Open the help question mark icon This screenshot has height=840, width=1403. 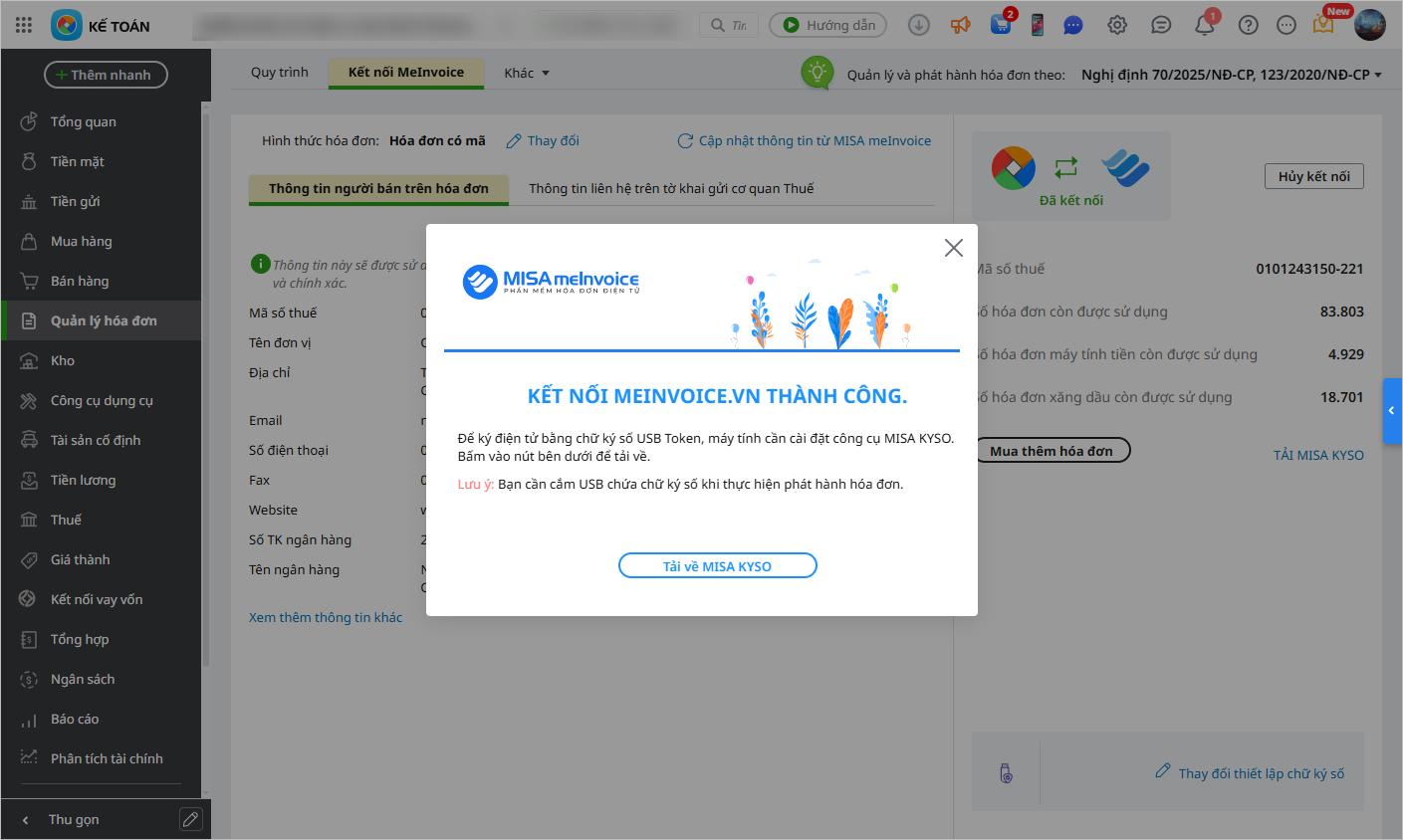pos(1248,25)
